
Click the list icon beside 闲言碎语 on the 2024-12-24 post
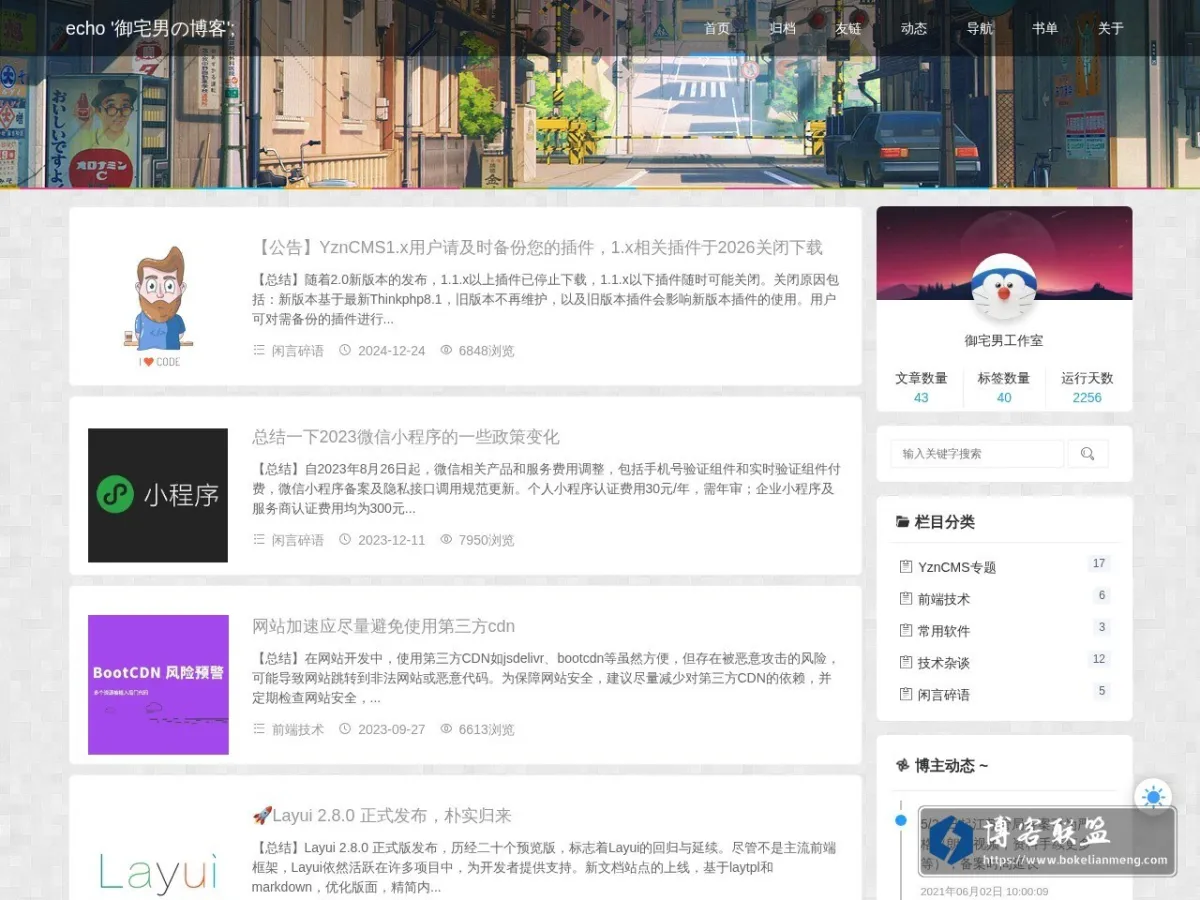click(x=259, y=350)
